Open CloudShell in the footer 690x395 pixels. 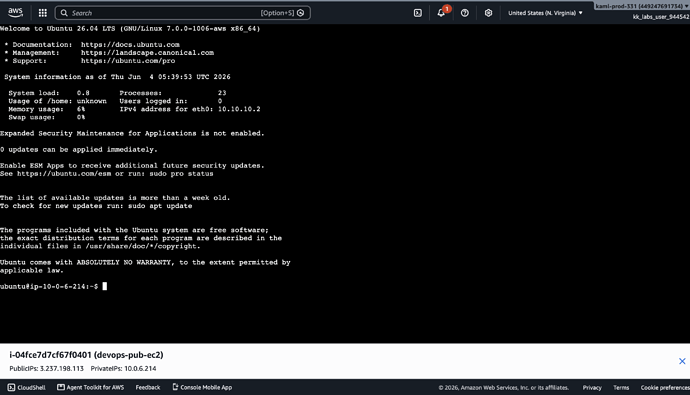(x=26, y=388)
